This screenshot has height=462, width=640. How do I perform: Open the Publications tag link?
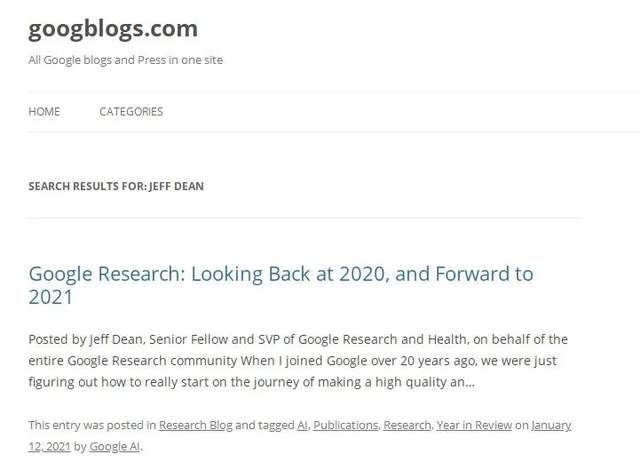pyautogui.click(x=346, y=425)
